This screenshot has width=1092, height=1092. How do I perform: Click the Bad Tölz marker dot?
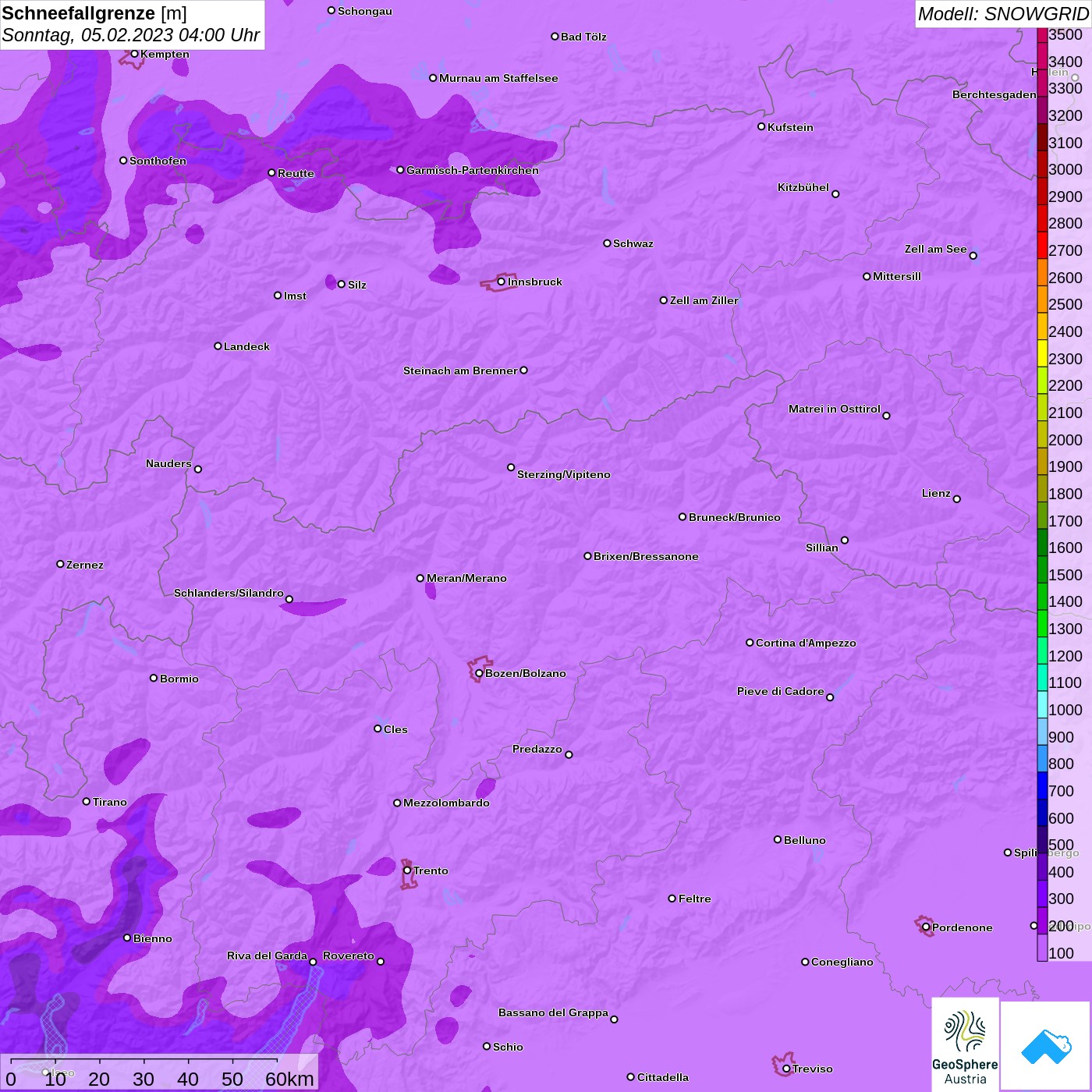pyautogui.click(x=555, y=37)
